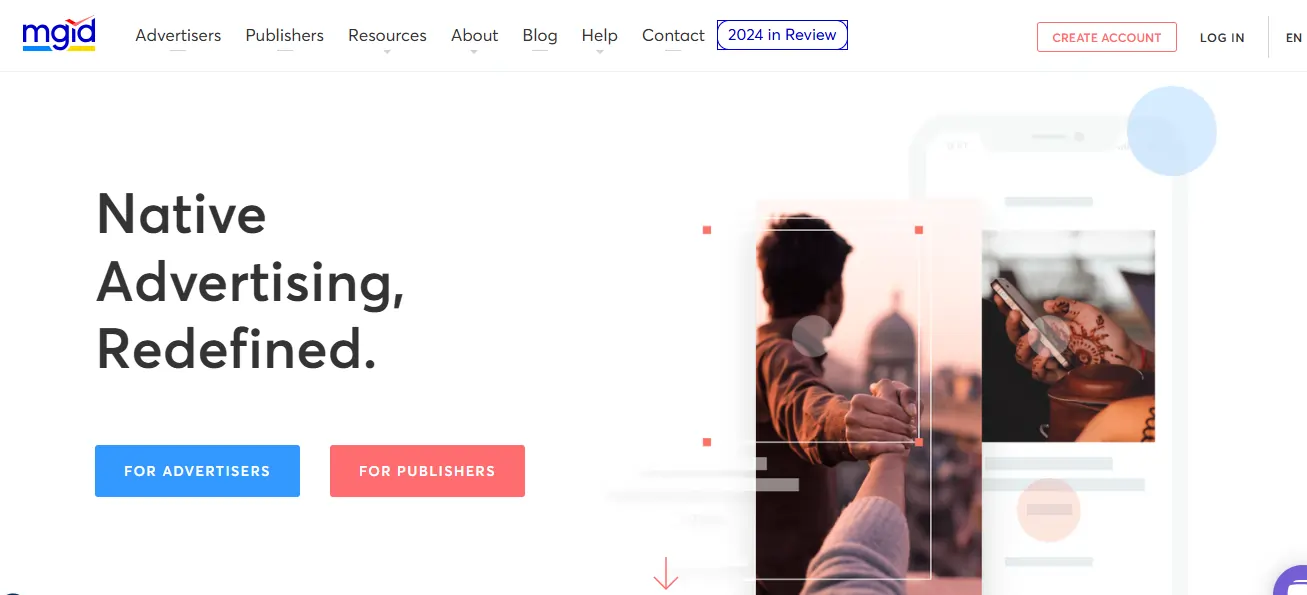
Task: Click the 2024 in Review button
Action: (x=782, y=35)
